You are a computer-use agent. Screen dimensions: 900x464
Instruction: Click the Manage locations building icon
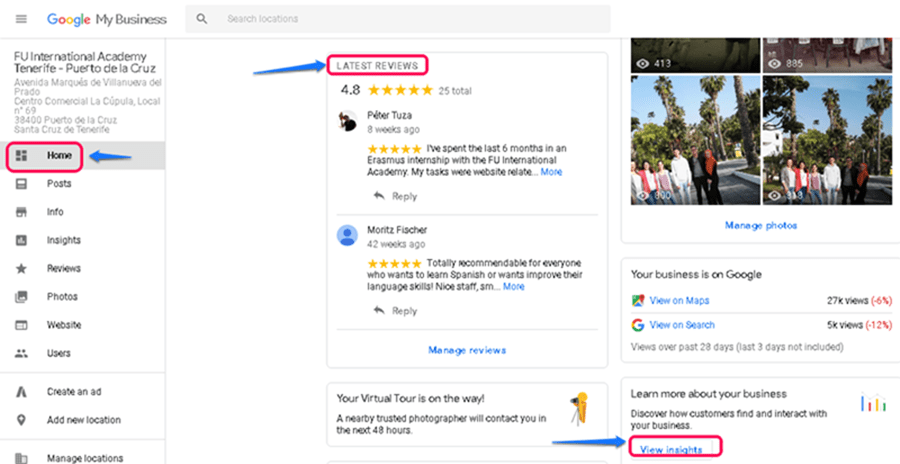pyautogui.click(x=21, y=458)
